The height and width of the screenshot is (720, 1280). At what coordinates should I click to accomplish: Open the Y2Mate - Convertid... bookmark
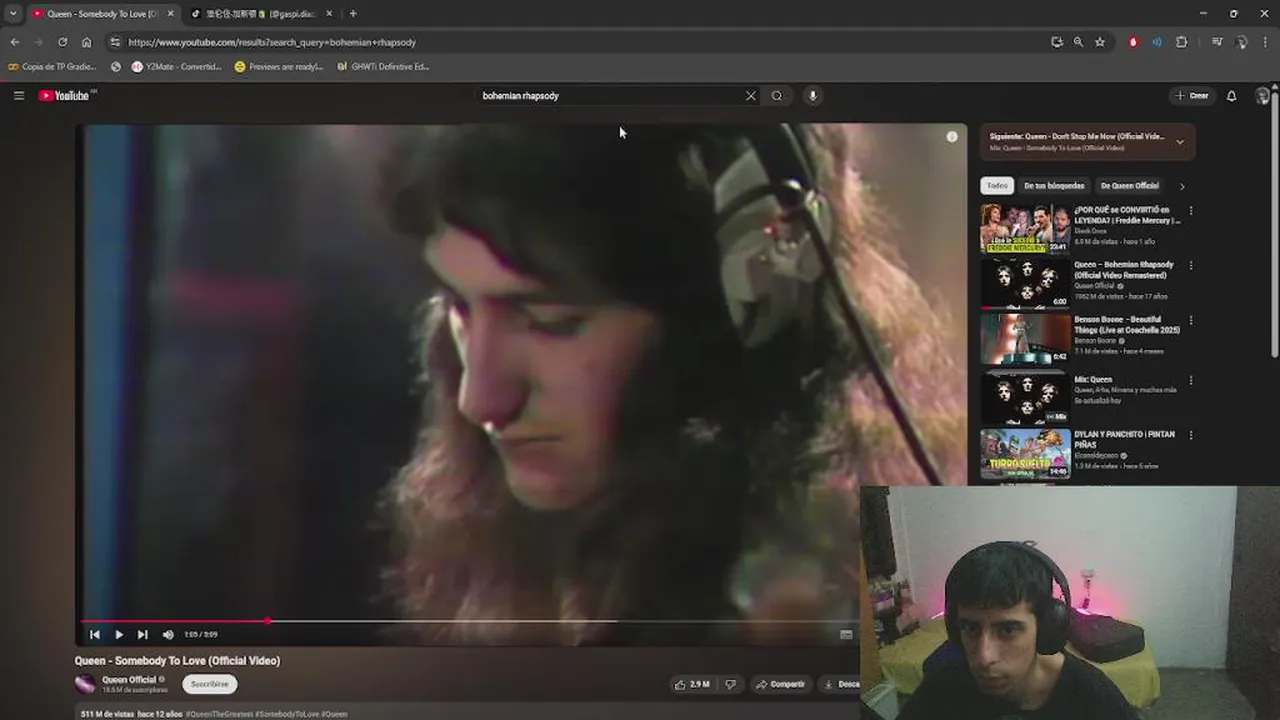coord(177,67)
